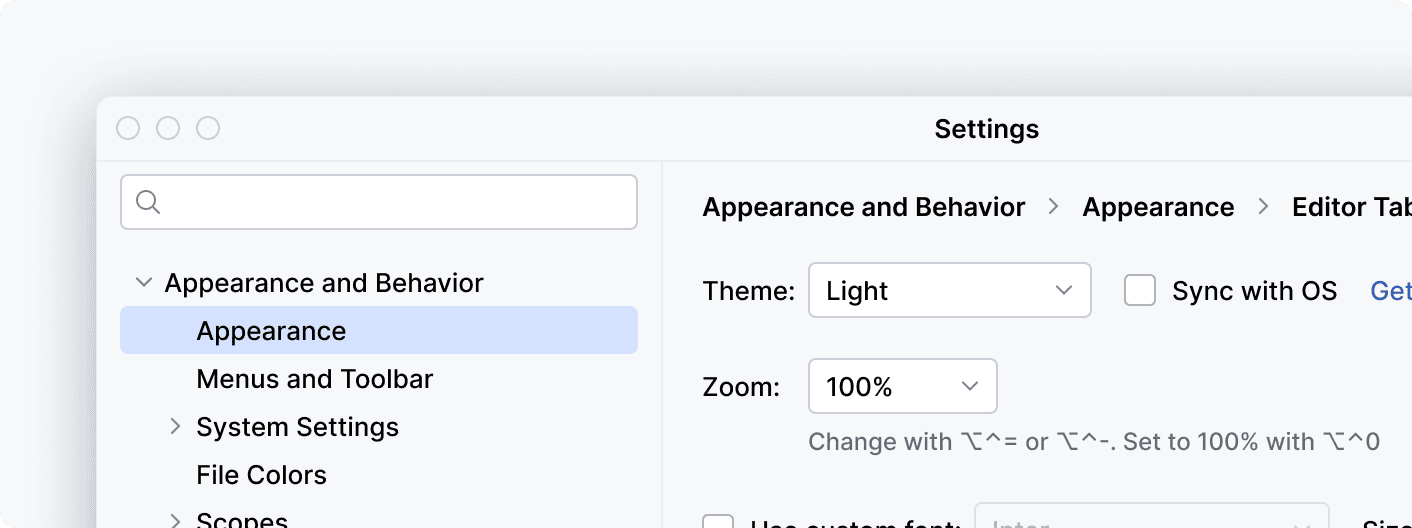
Task: Click the Get more themes link
Action: click(1391, 291)
